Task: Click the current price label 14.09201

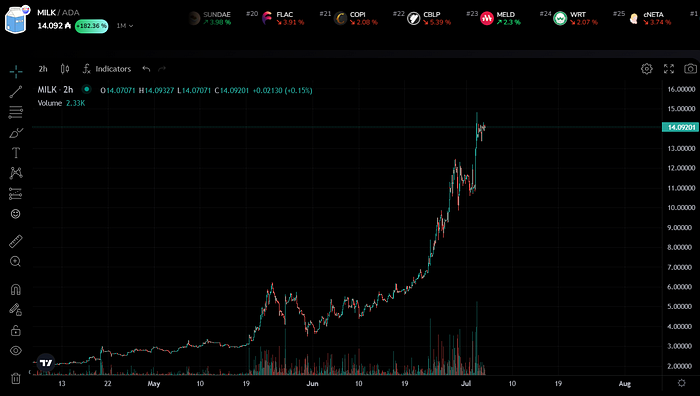Action: coord(680,127)
